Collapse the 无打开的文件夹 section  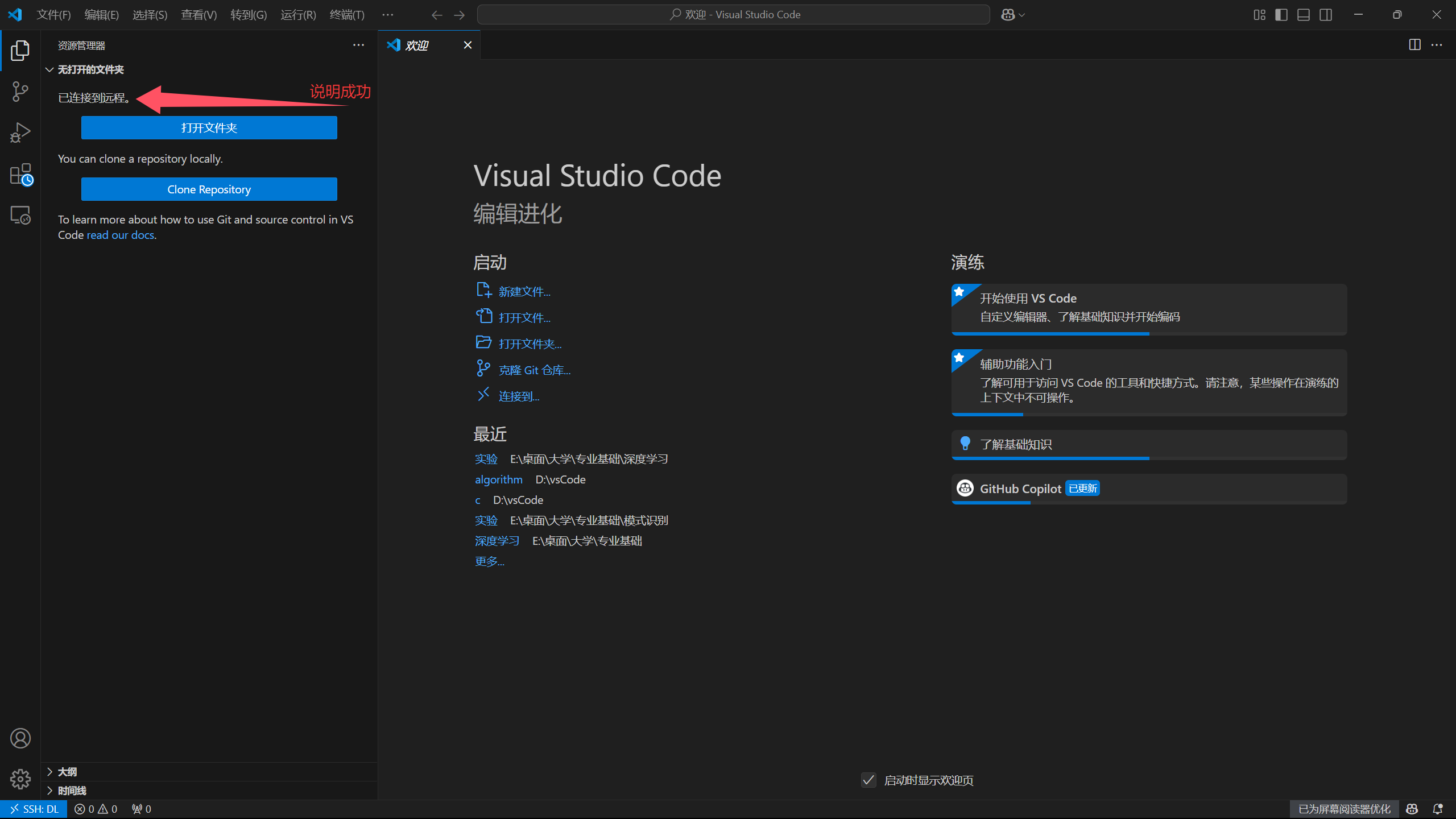(x=90, y=69)
